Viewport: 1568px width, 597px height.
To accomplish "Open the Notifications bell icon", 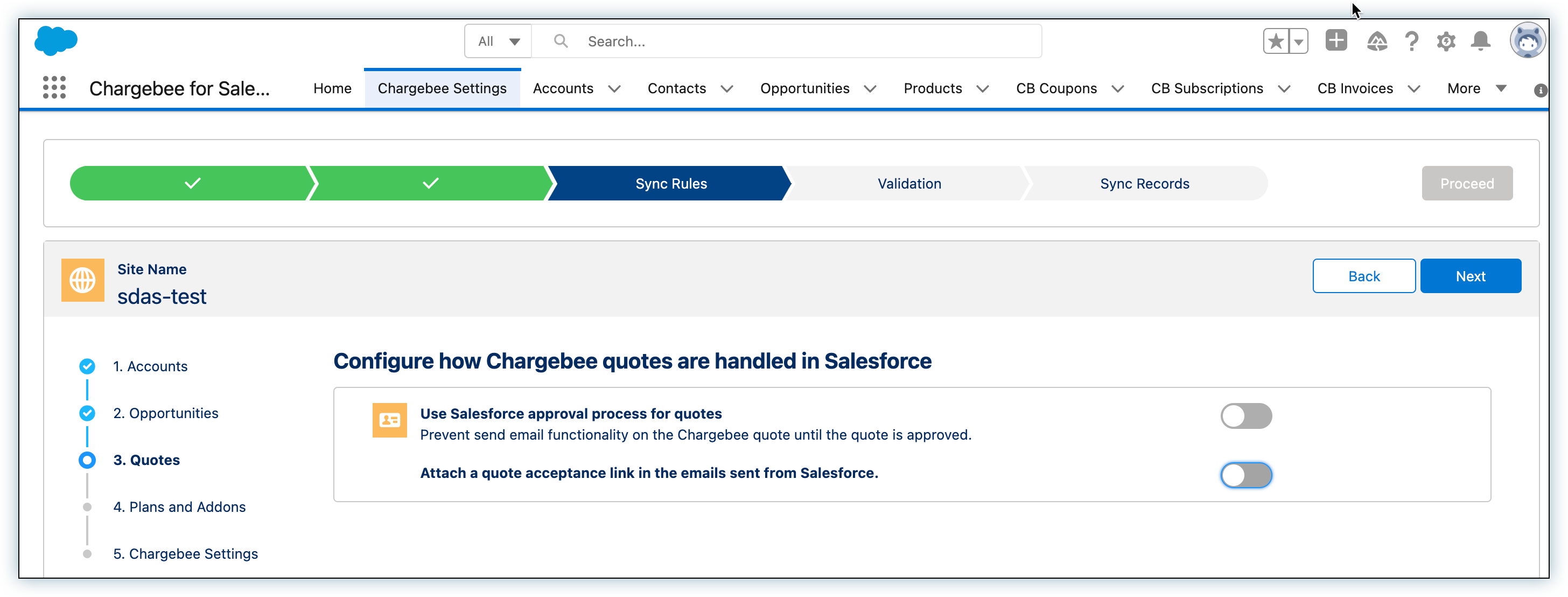I will click(x=1480, y=41).
